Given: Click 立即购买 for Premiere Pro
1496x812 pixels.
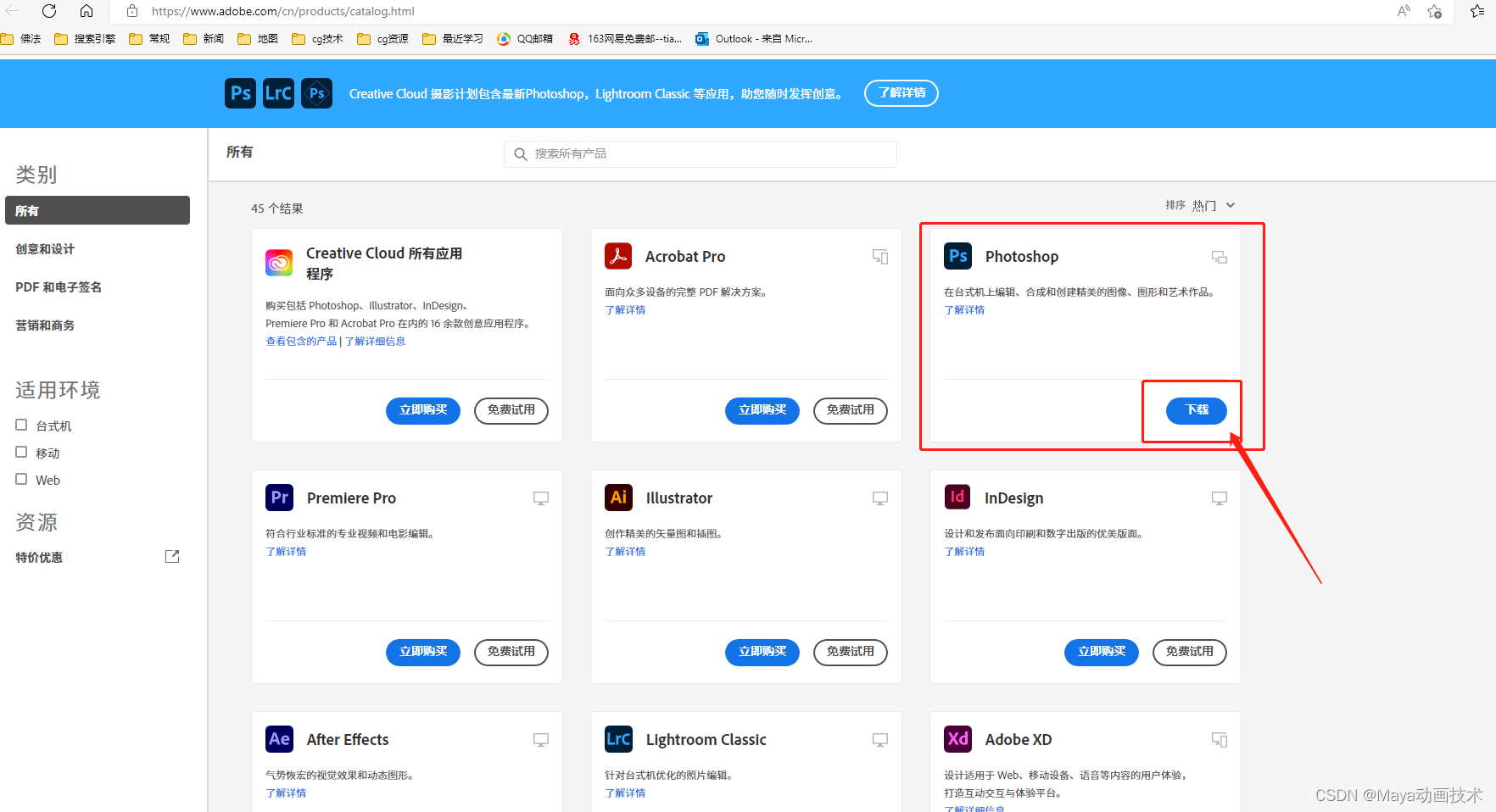Looking at the screenshot, I should click(423, 652).
